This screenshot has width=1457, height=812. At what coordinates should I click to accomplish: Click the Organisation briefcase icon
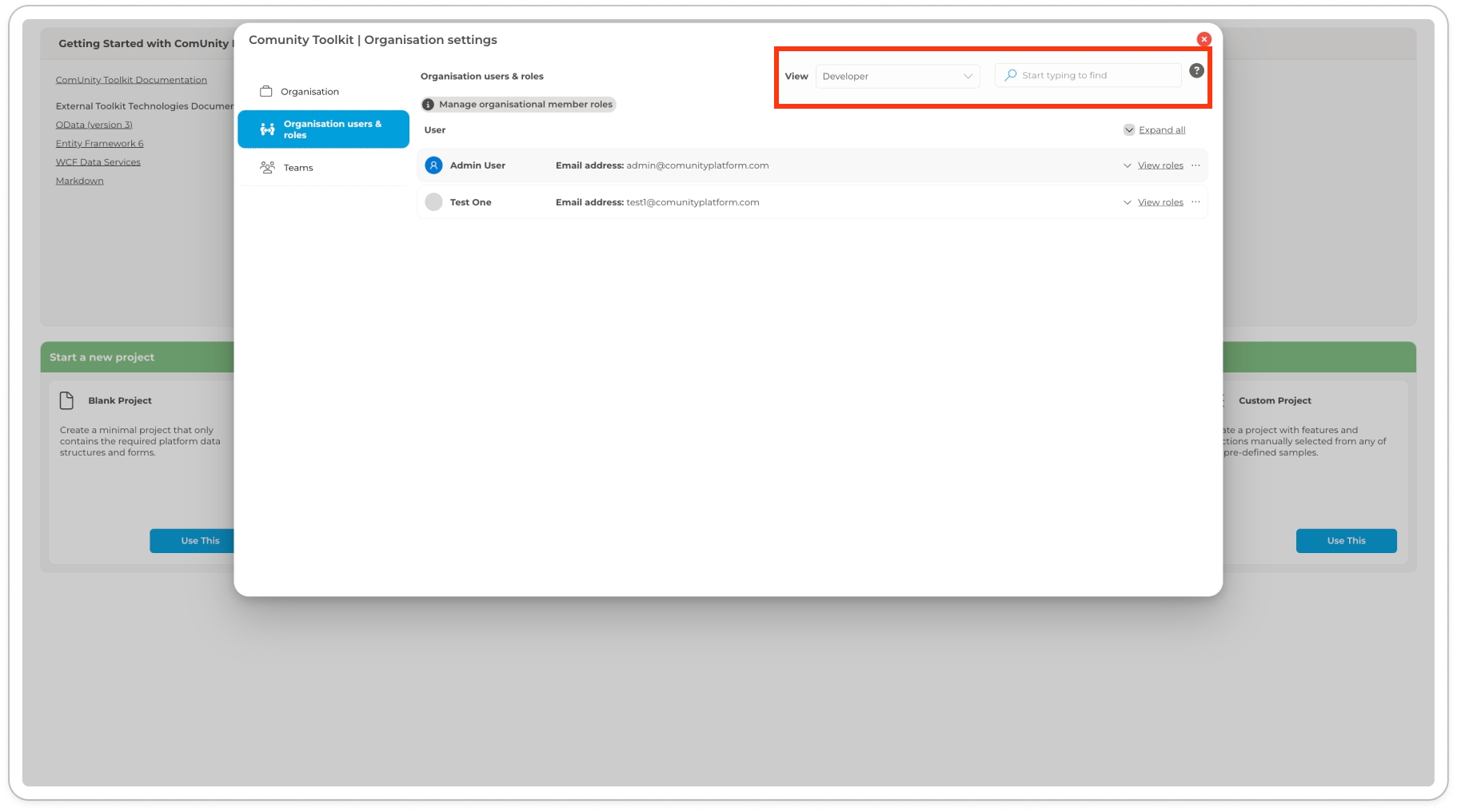point(266,92)
